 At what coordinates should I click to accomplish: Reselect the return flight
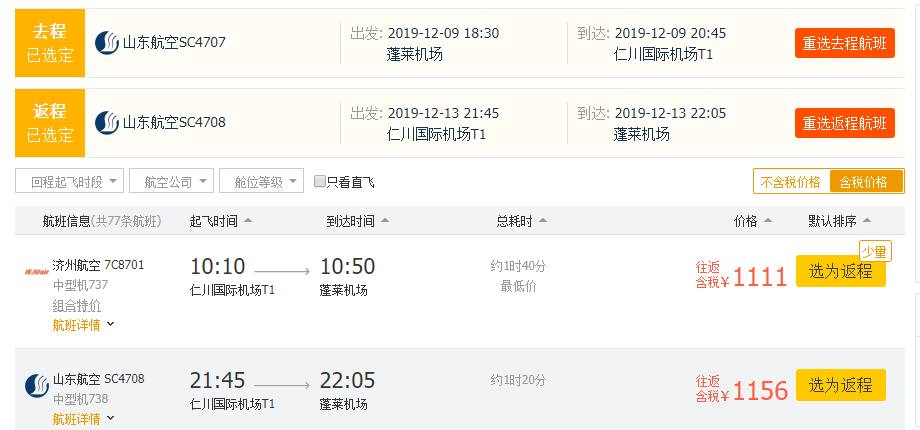click(845, 123)
